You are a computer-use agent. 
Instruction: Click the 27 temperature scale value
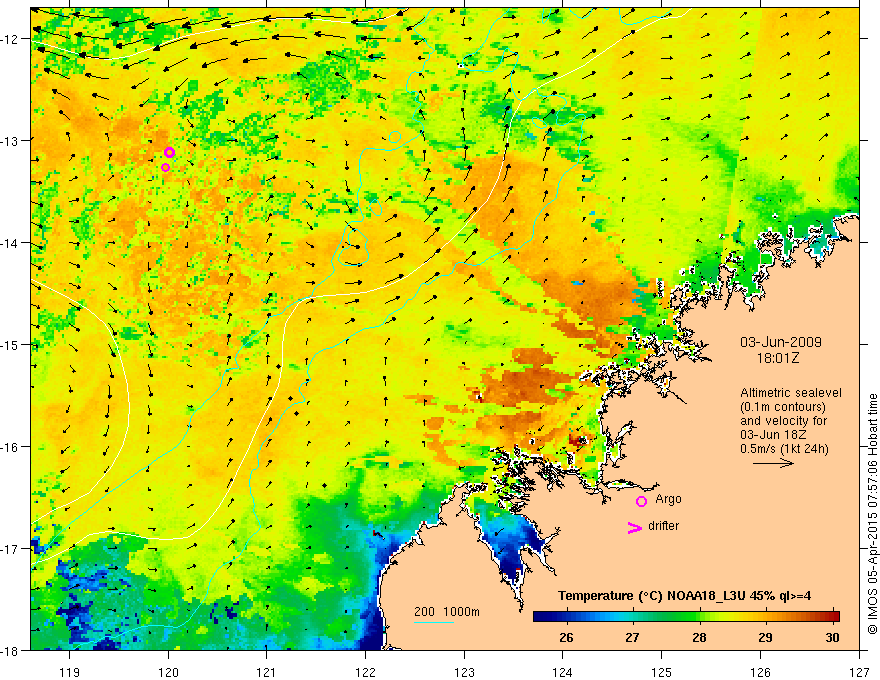[x=632, y=637]
